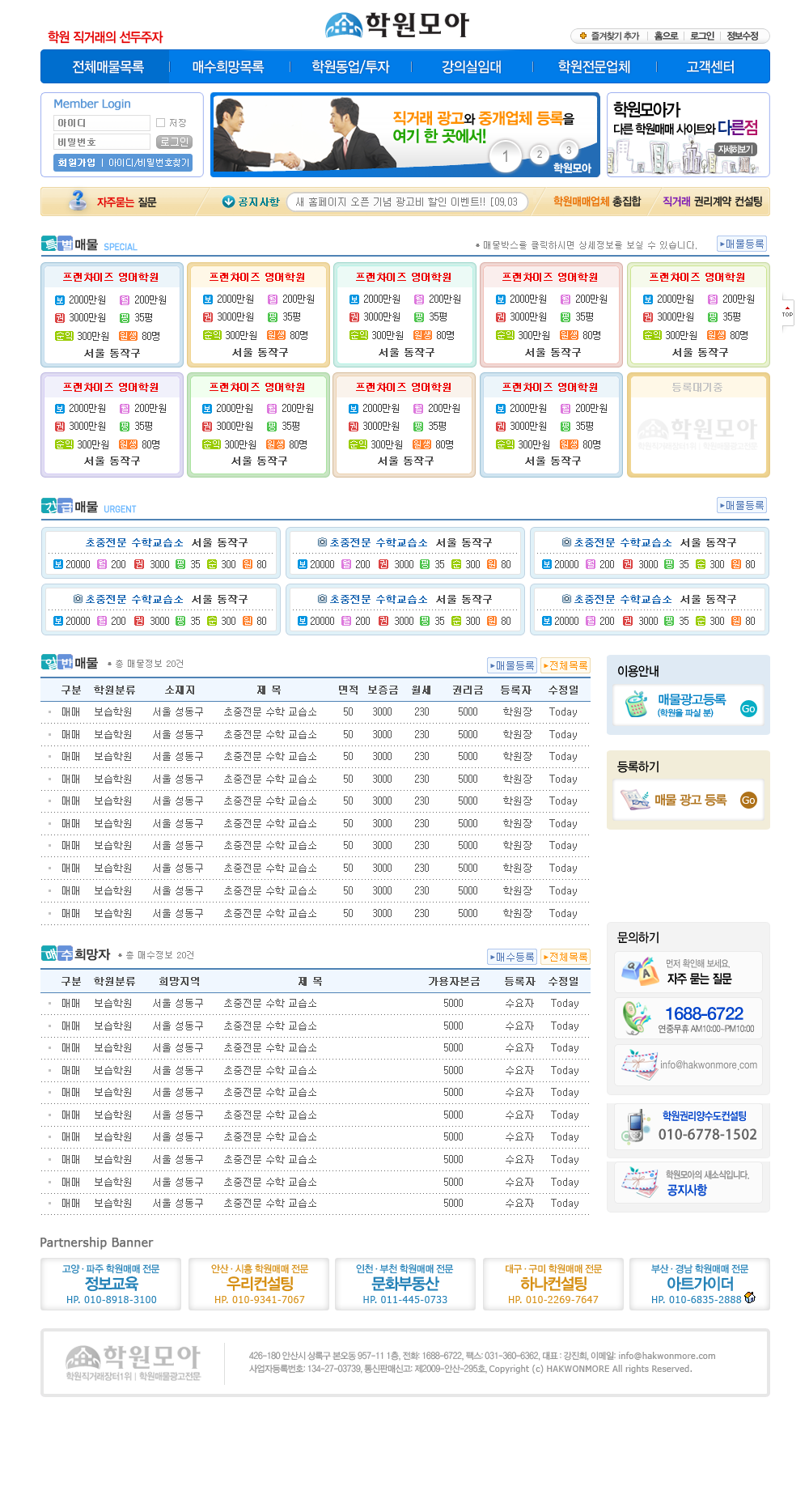Screen dimensions: 809x1512
Task: Open the 전체매물목록 menu
Action: (108, 67)
